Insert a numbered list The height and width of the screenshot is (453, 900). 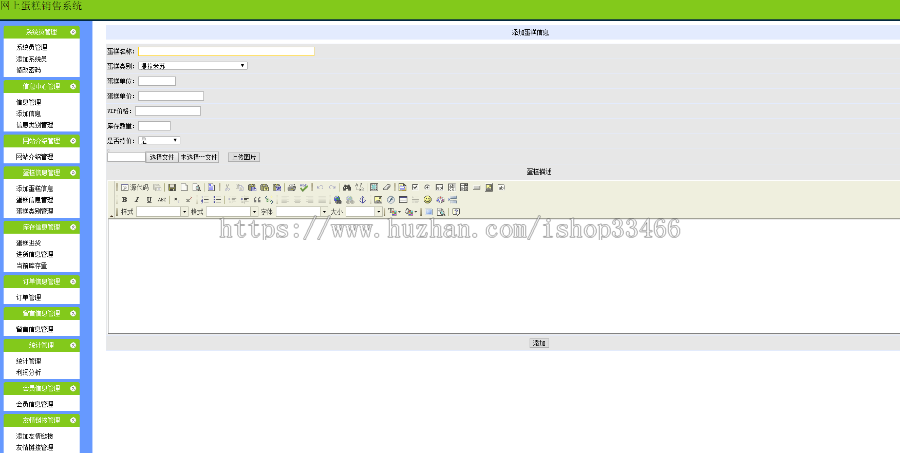[x=205, y=200]
